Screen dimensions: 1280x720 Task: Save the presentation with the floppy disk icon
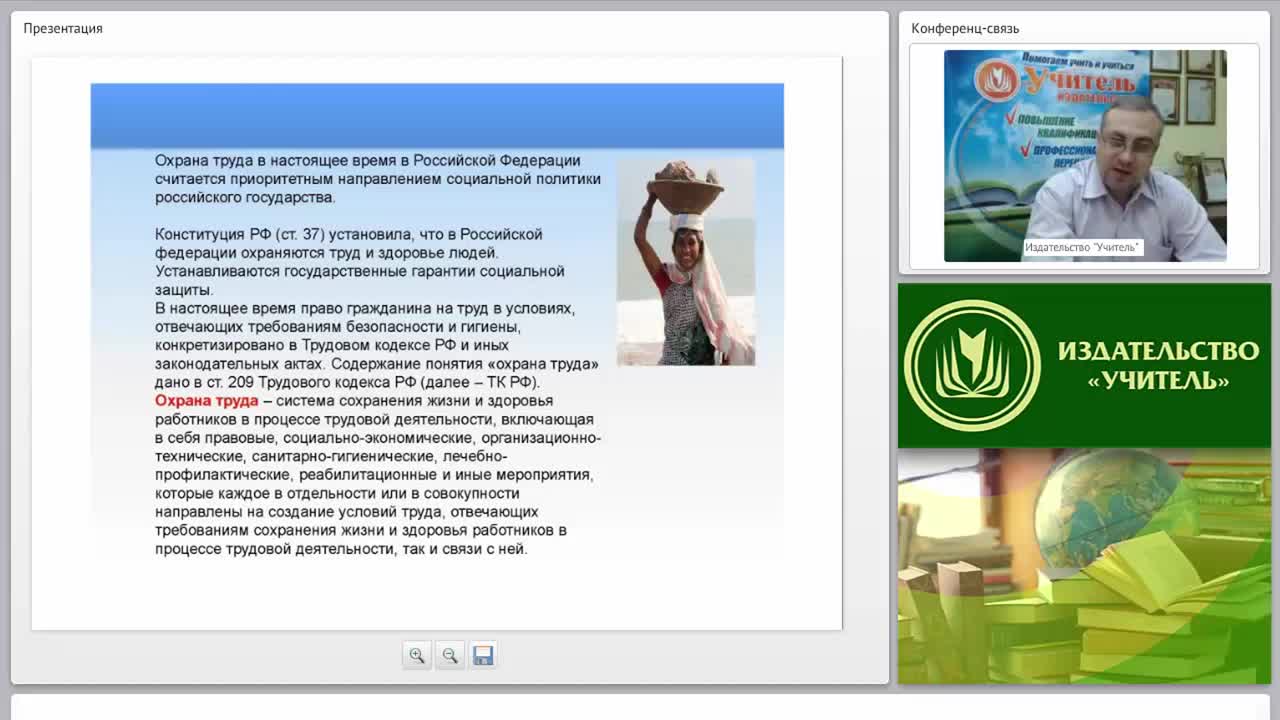(x=483, y=655)
